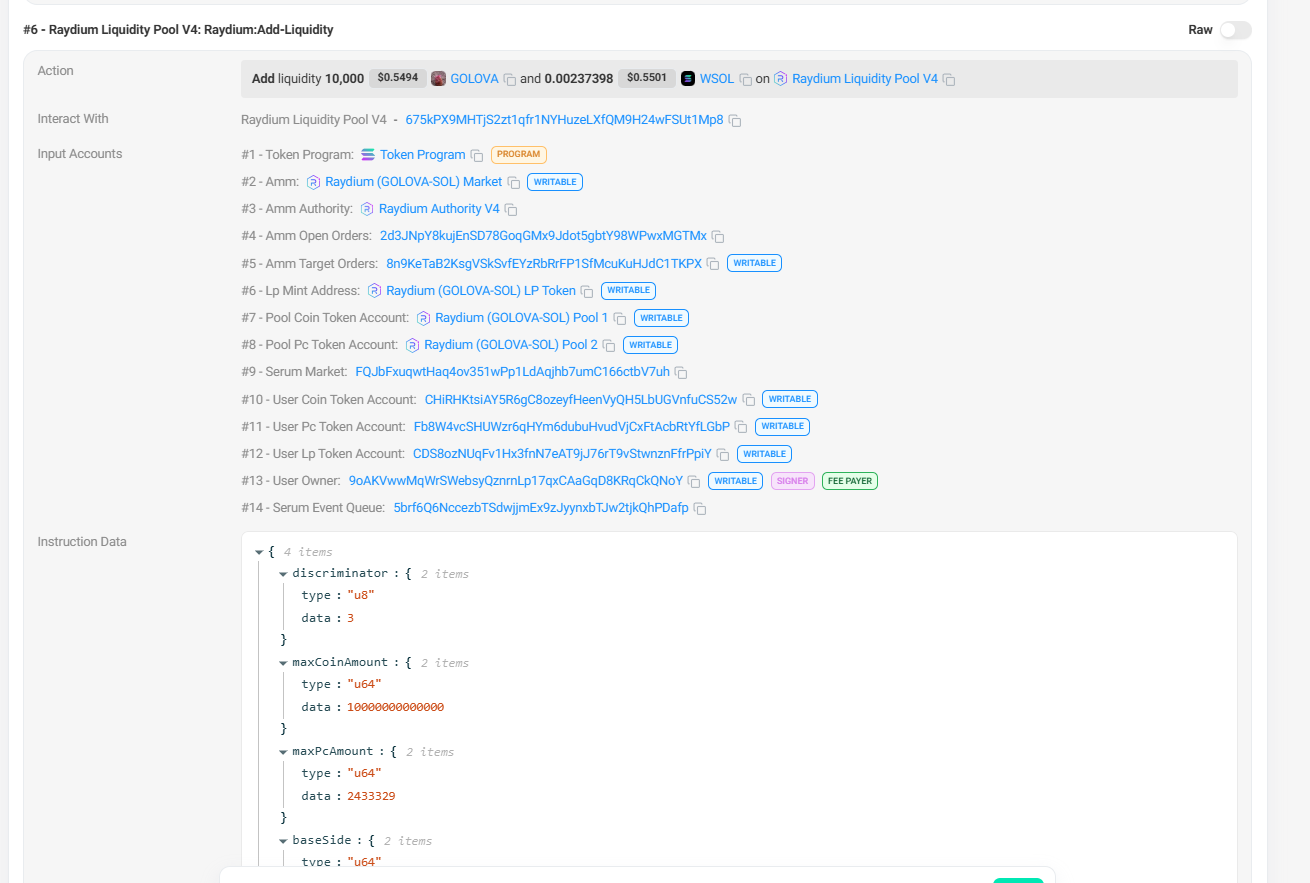1310x883 pixels.
Task: Open the User Coin Token Account address link
Action: point(581,399)
